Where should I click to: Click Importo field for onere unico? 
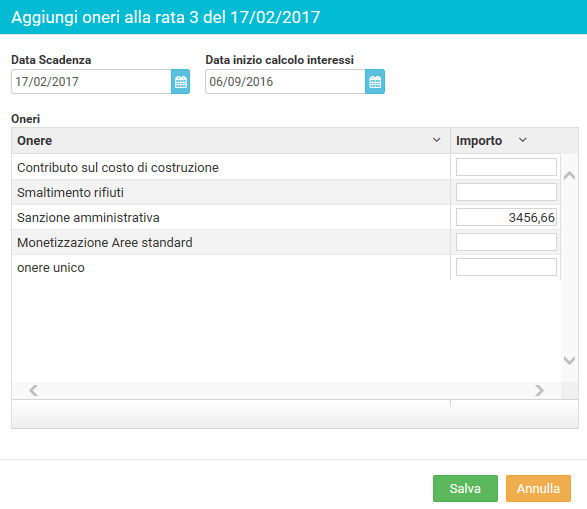point(506,267)
